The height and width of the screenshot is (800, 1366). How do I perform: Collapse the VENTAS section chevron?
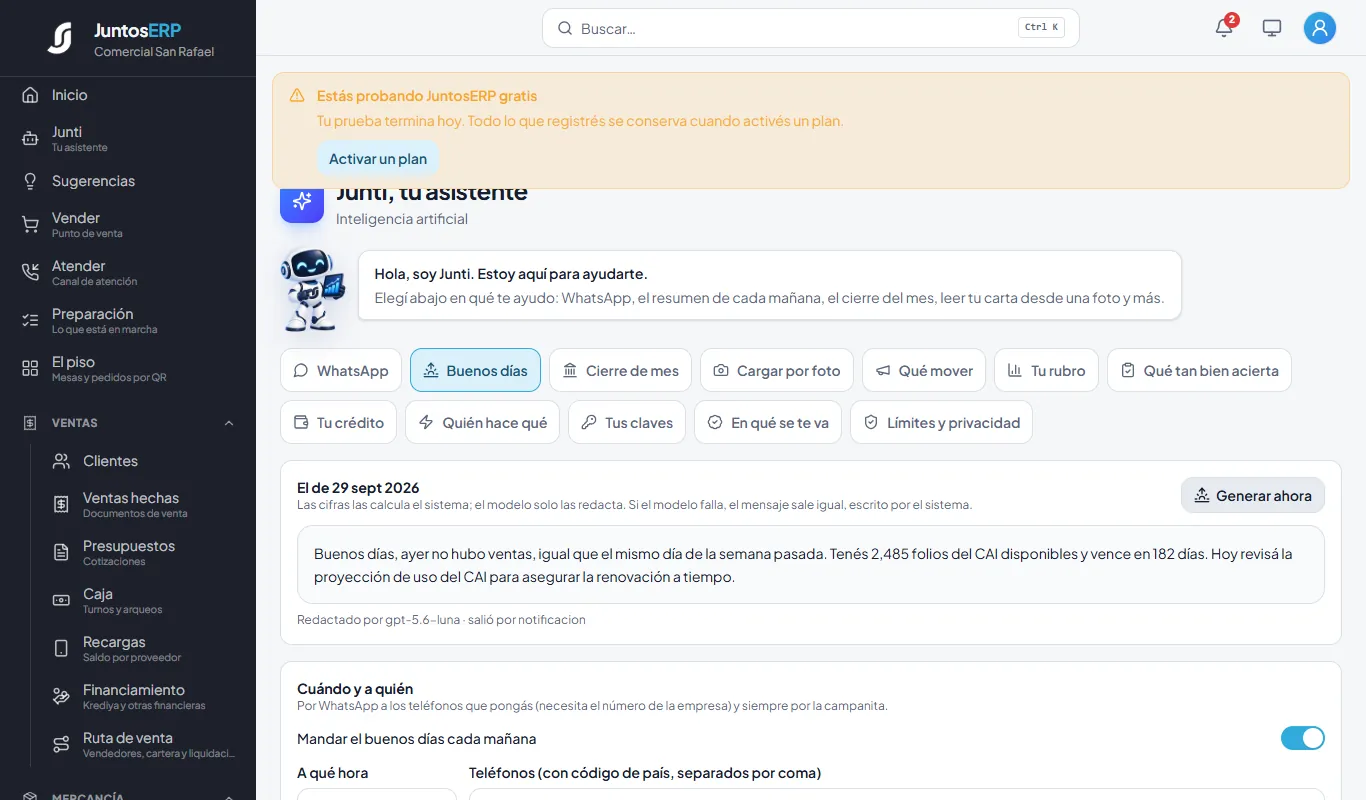pyautogui.click(x=229, y=423)
